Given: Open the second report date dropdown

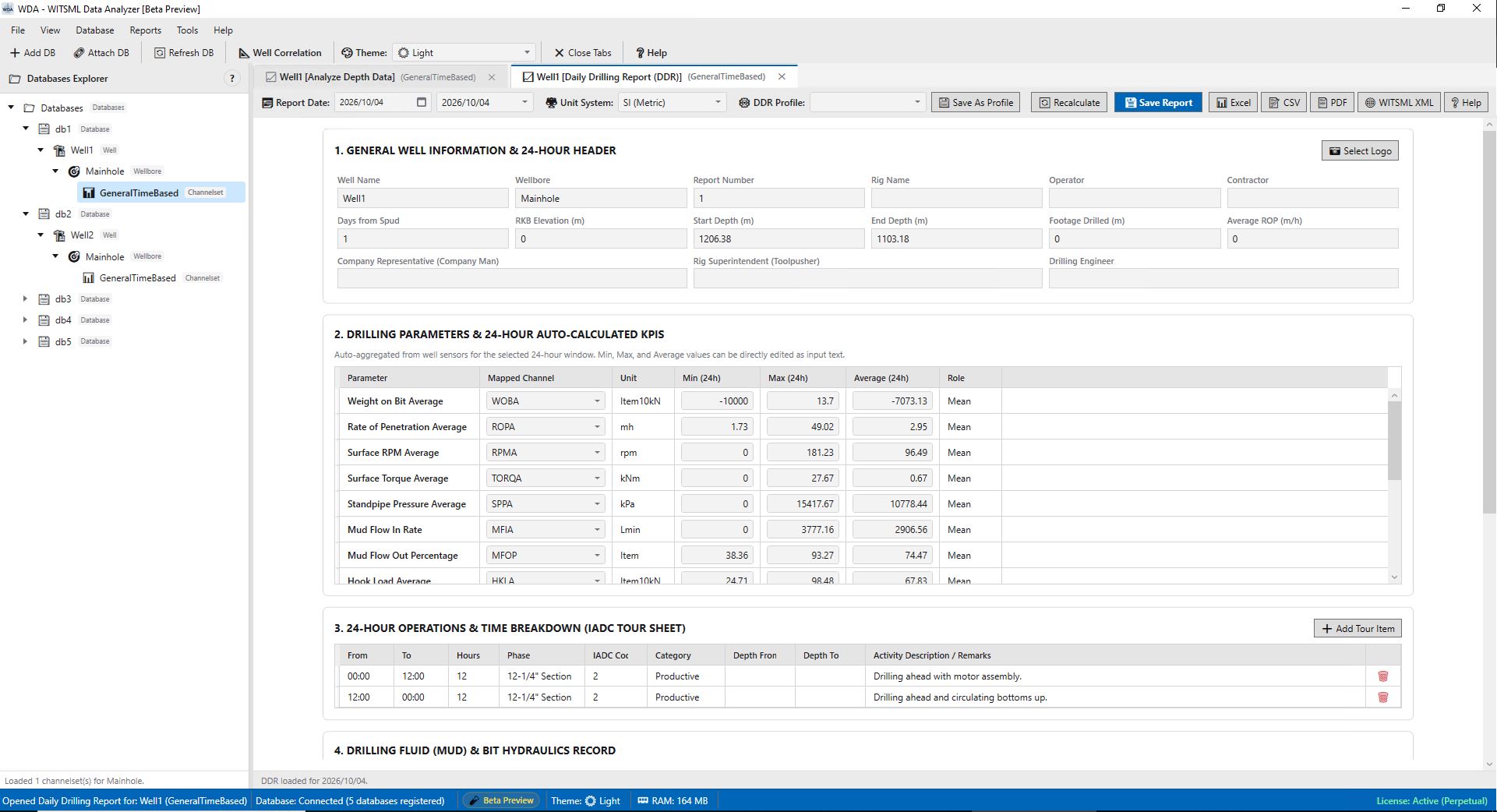Looking at the screenshot, I should click(x=483, y=103).
